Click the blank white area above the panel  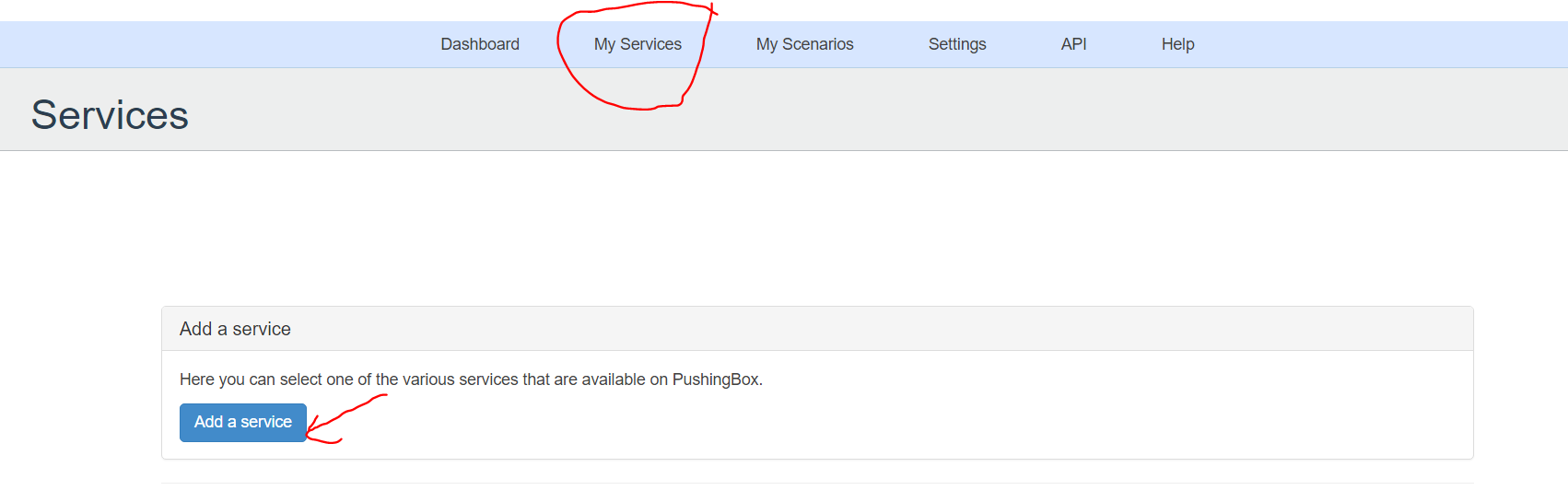[783, 230]
